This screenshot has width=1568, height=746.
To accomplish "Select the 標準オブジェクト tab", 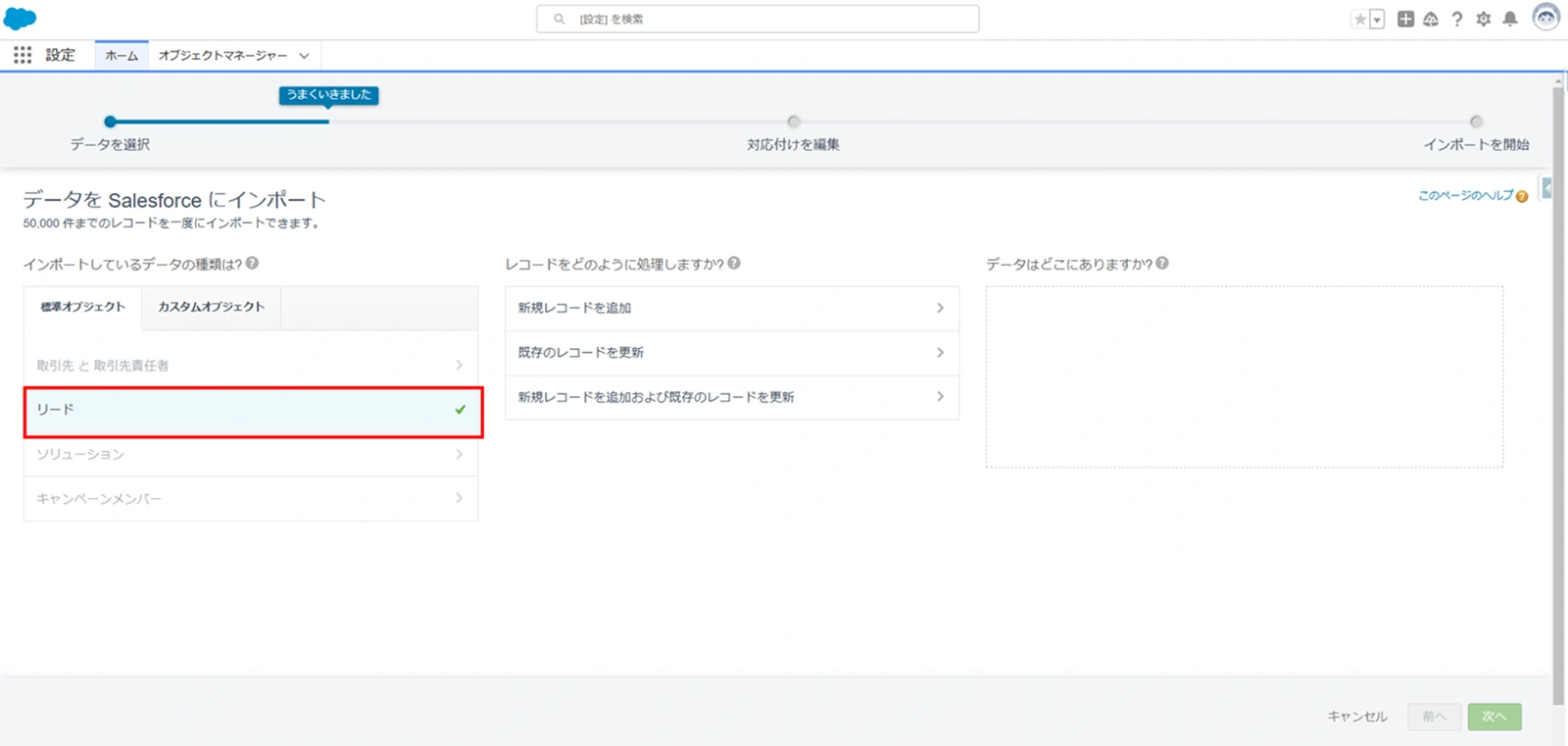I will 83,307.
